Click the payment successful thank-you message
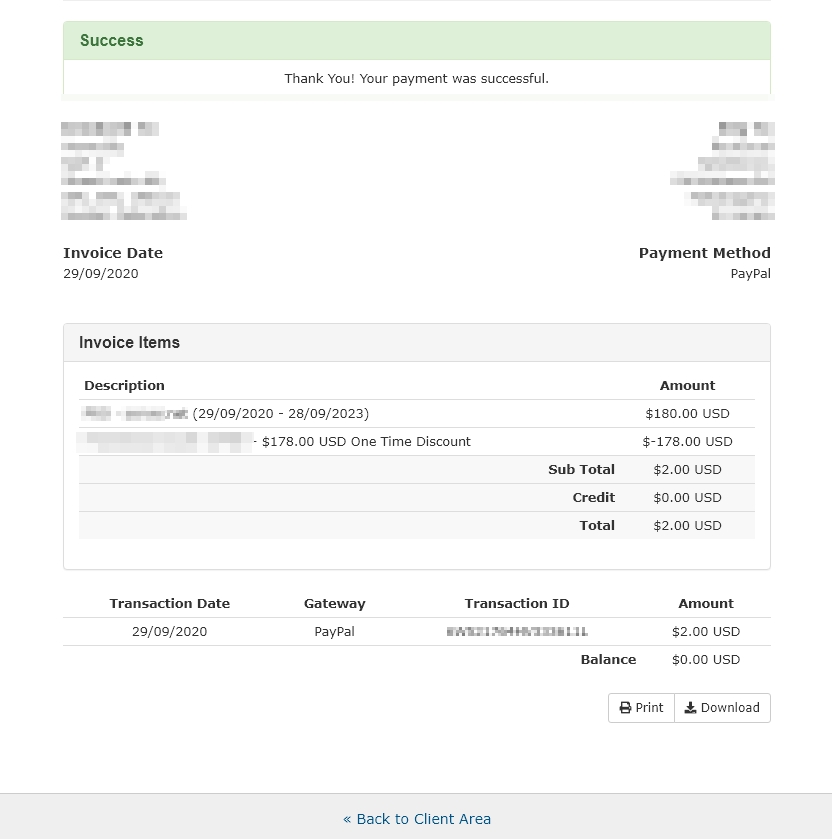Viewport: 832px width, 839px height. coord(416,78)
